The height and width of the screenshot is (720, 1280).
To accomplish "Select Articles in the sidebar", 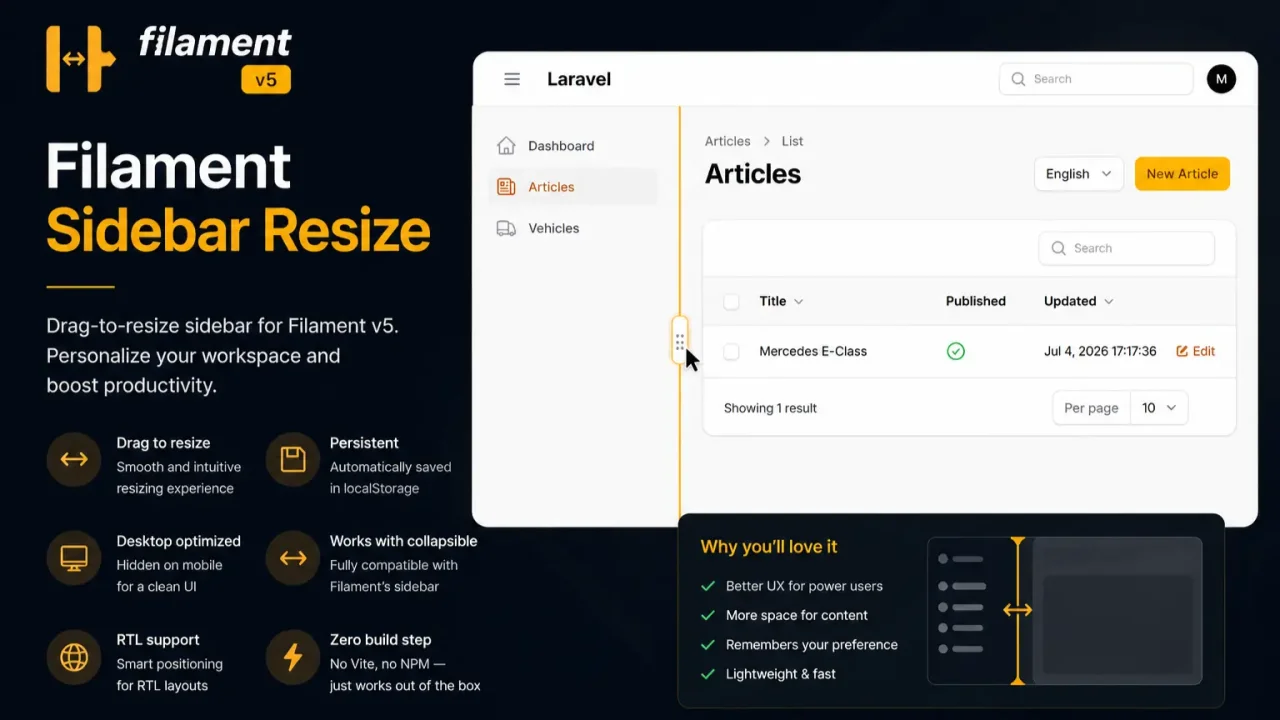I will pos(574,187).
